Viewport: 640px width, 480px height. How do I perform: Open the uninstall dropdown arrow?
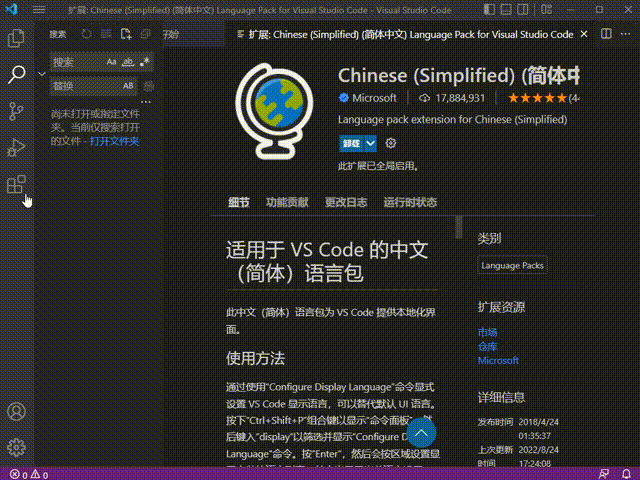(370, 143)
